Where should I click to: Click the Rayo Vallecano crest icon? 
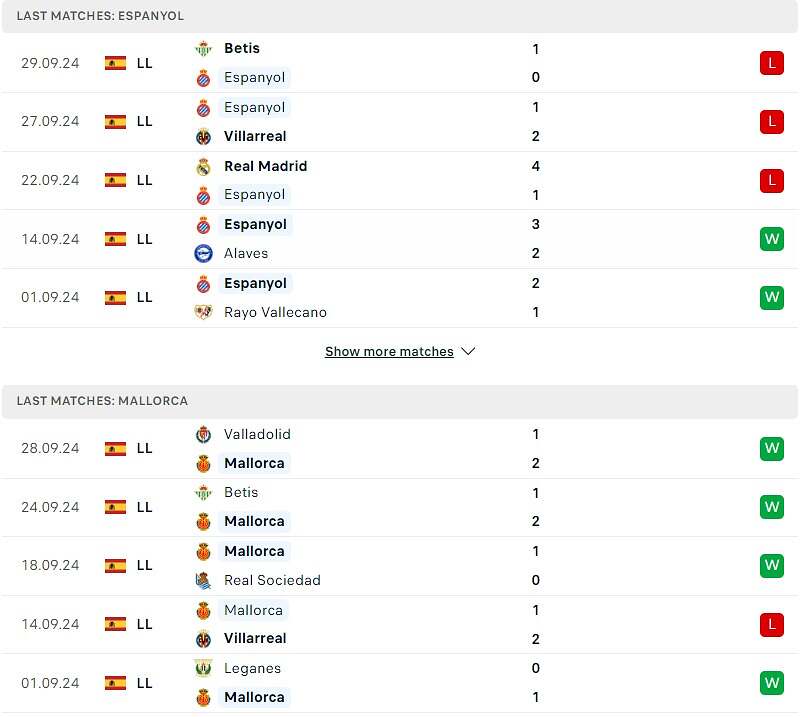[204, 313]
